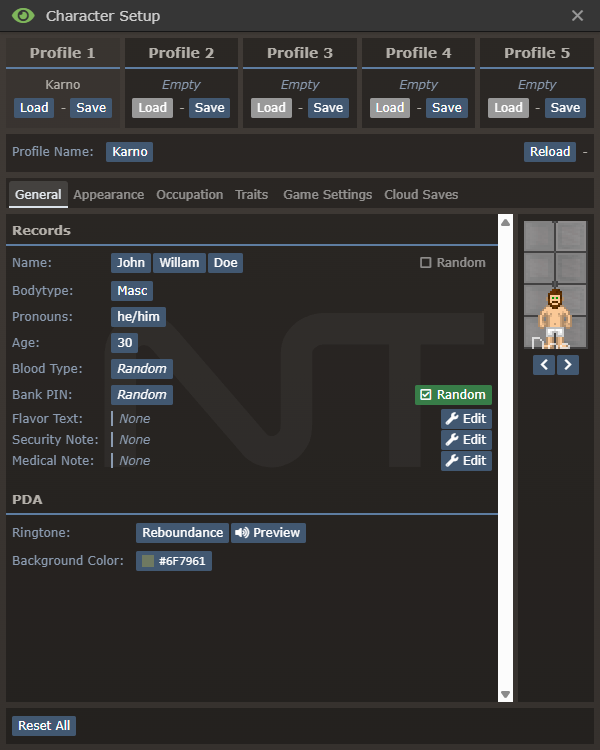
Task: Edit the Medical Note entry
Action: [466, 461]
